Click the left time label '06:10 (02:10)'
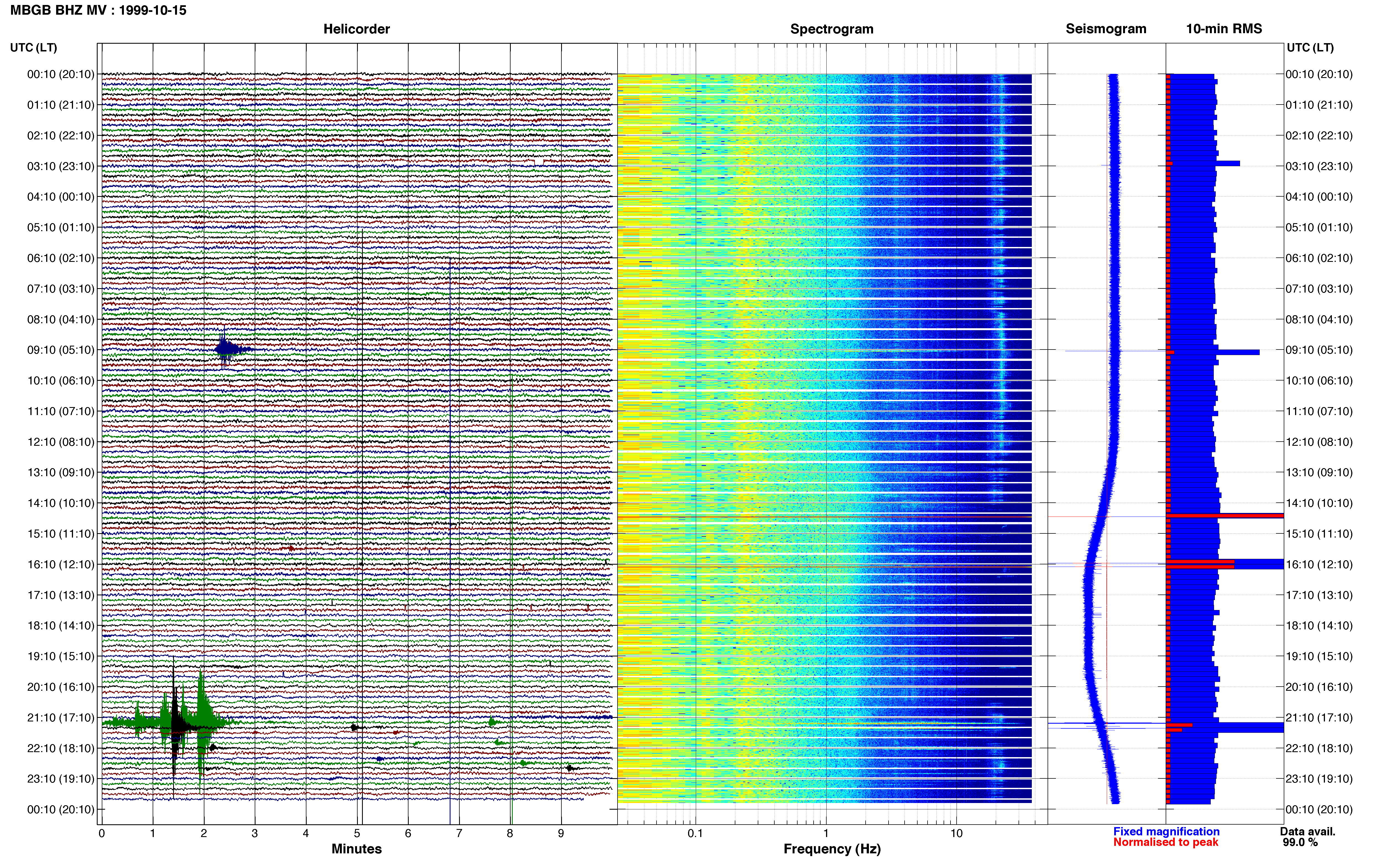This screenshot has width=1388, height=868. (60, 258)
